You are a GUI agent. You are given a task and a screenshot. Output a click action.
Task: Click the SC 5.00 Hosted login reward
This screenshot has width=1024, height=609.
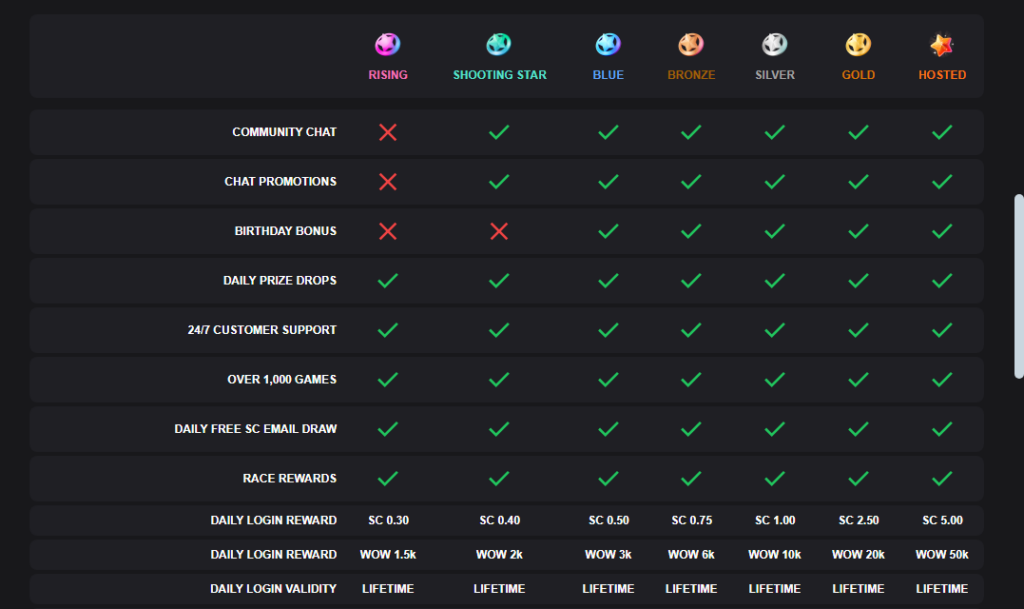coord(941,520)
